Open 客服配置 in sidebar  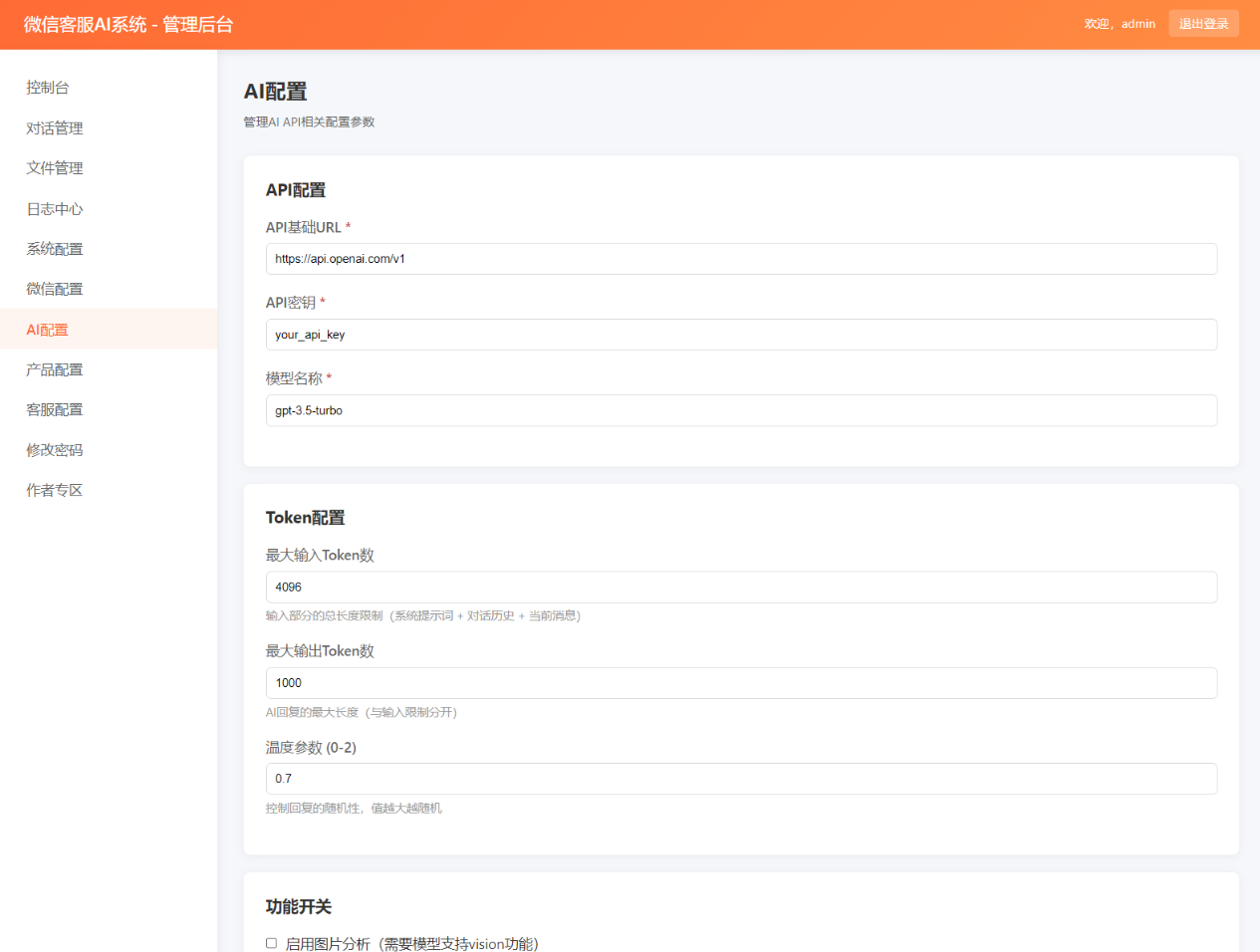click(55, 409)
